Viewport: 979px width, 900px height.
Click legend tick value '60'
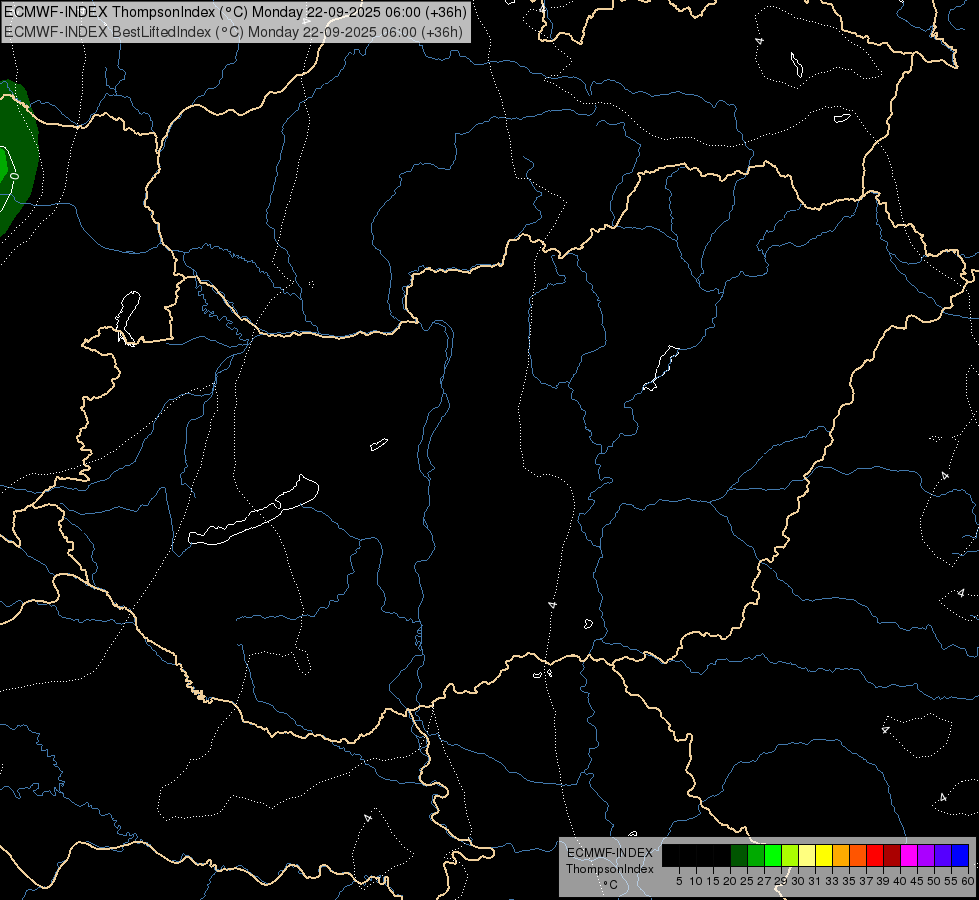click(x=968, y=881)
